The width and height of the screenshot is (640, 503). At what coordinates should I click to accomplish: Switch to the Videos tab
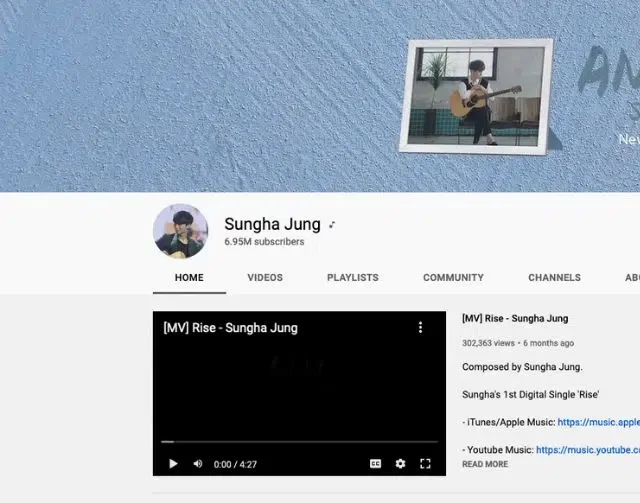click(265, 277)
